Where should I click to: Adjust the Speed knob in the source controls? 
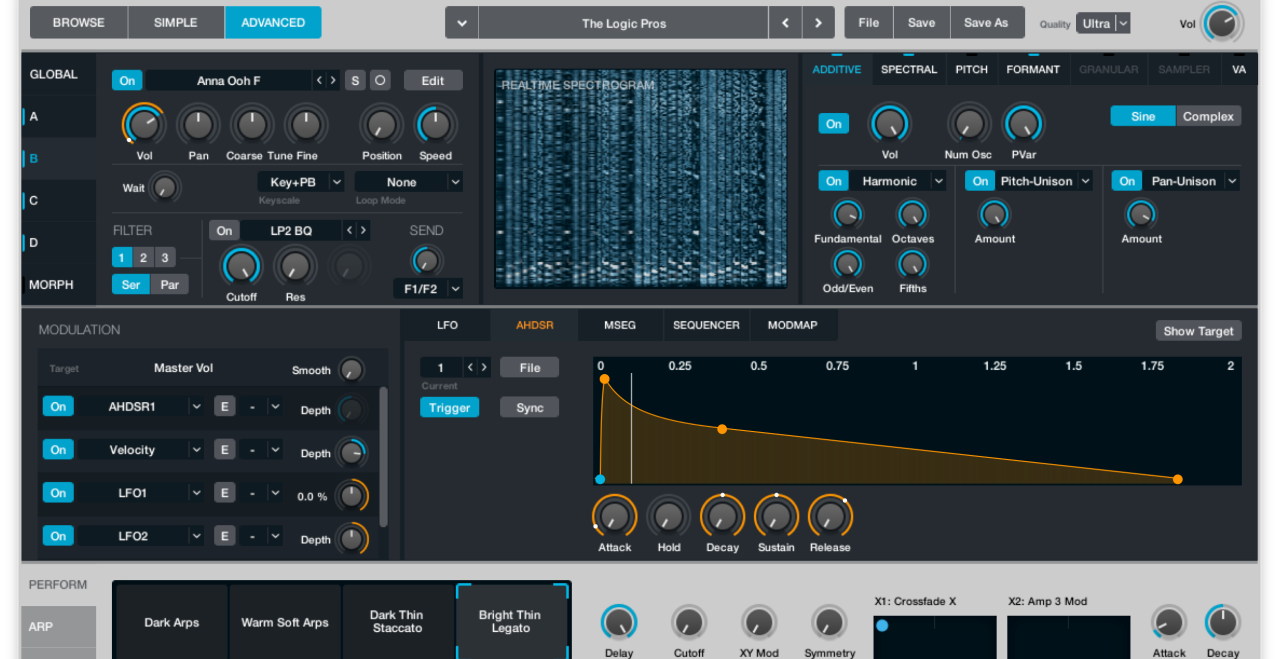coord(434,124)
